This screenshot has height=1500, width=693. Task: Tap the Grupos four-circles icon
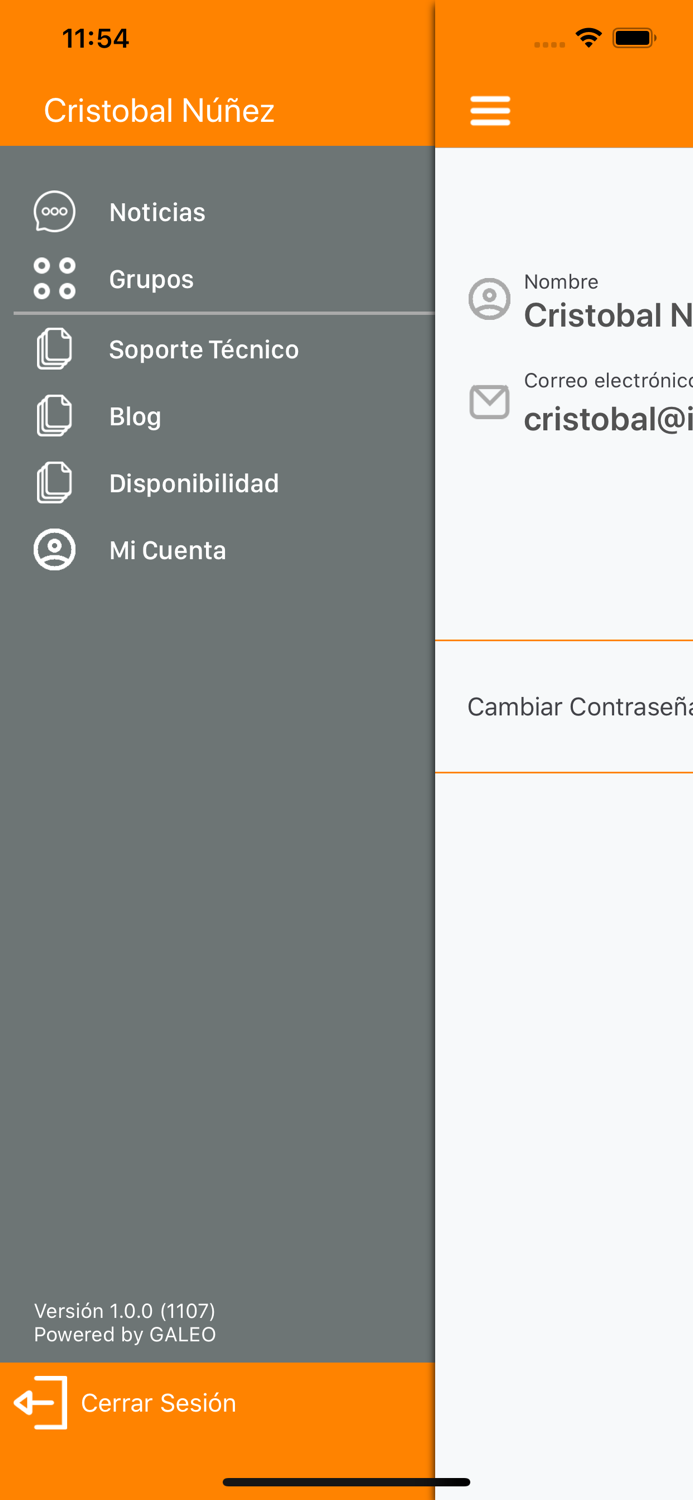[55, 279]
